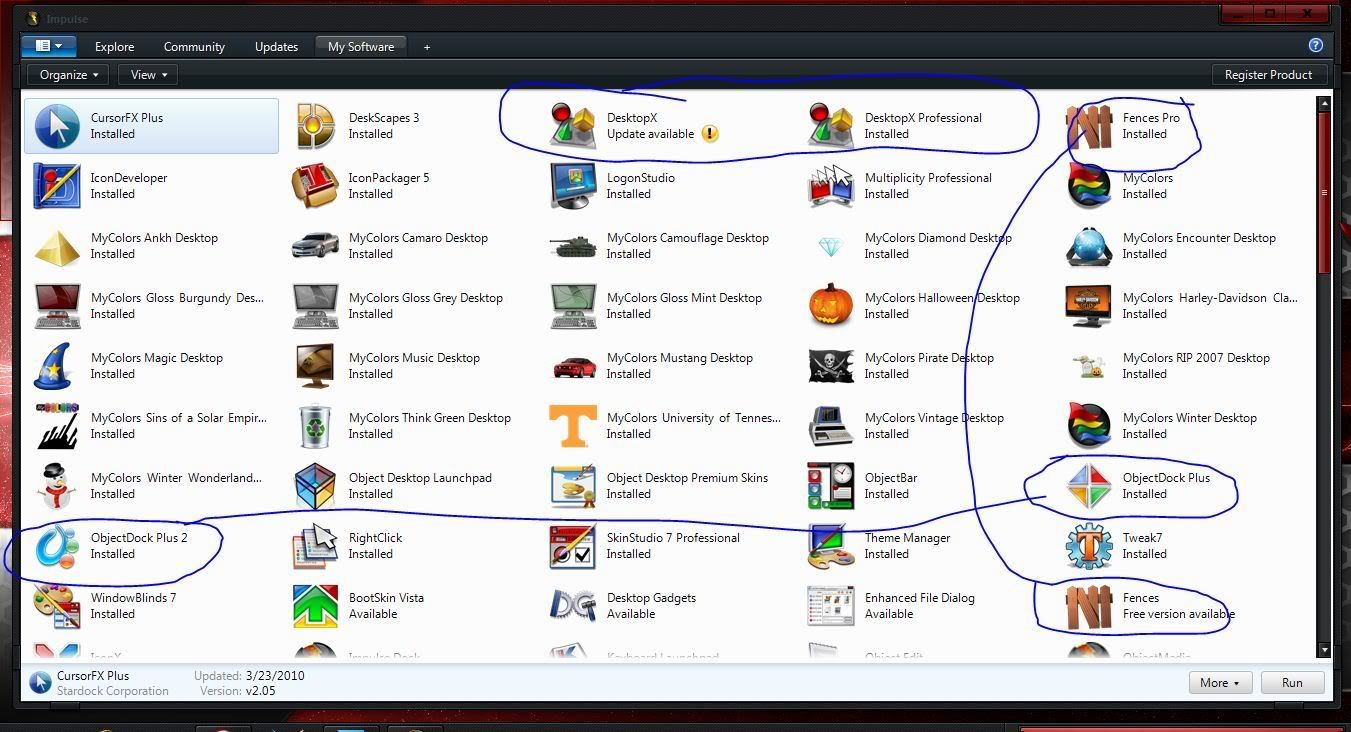Click Object Desktop Launchpad cube icon
This screenshot has width=1351, height=732.
(315, 486)
